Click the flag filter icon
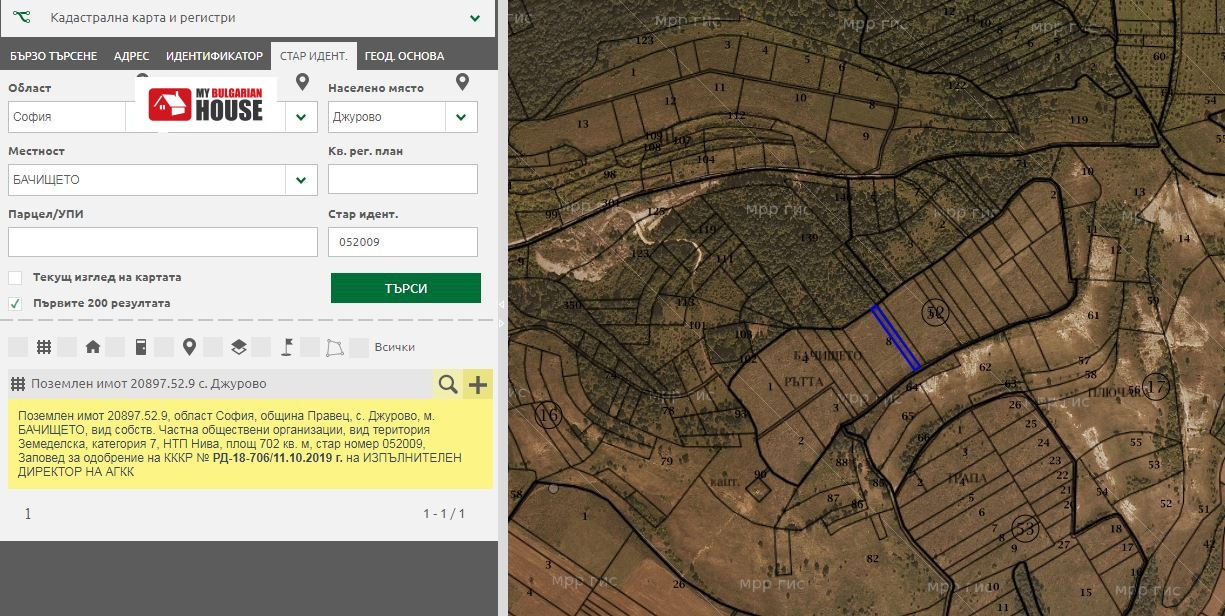 point(286,347)
